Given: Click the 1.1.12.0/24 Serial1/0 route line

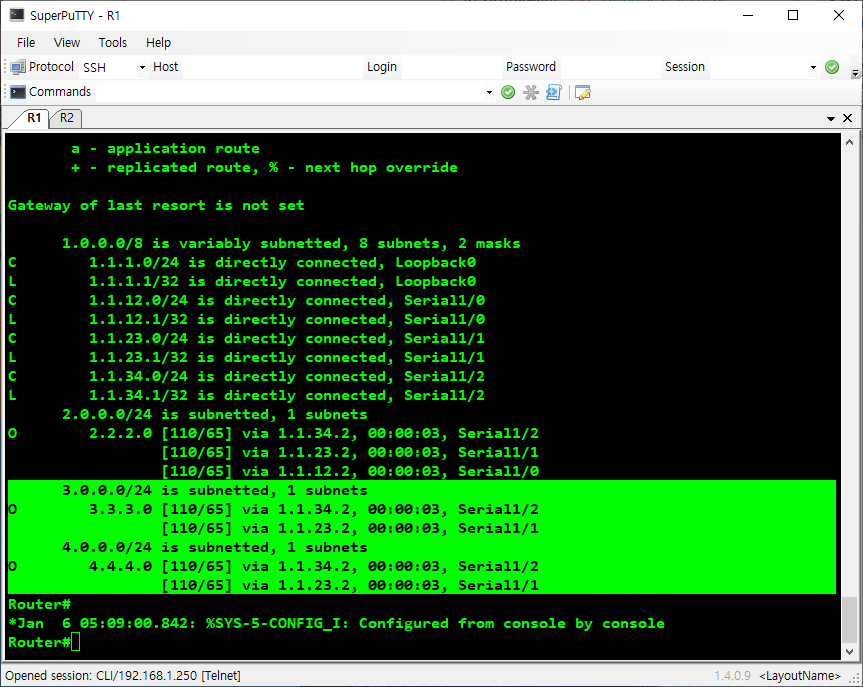Looking at the screenshot, I should point(247,301).
